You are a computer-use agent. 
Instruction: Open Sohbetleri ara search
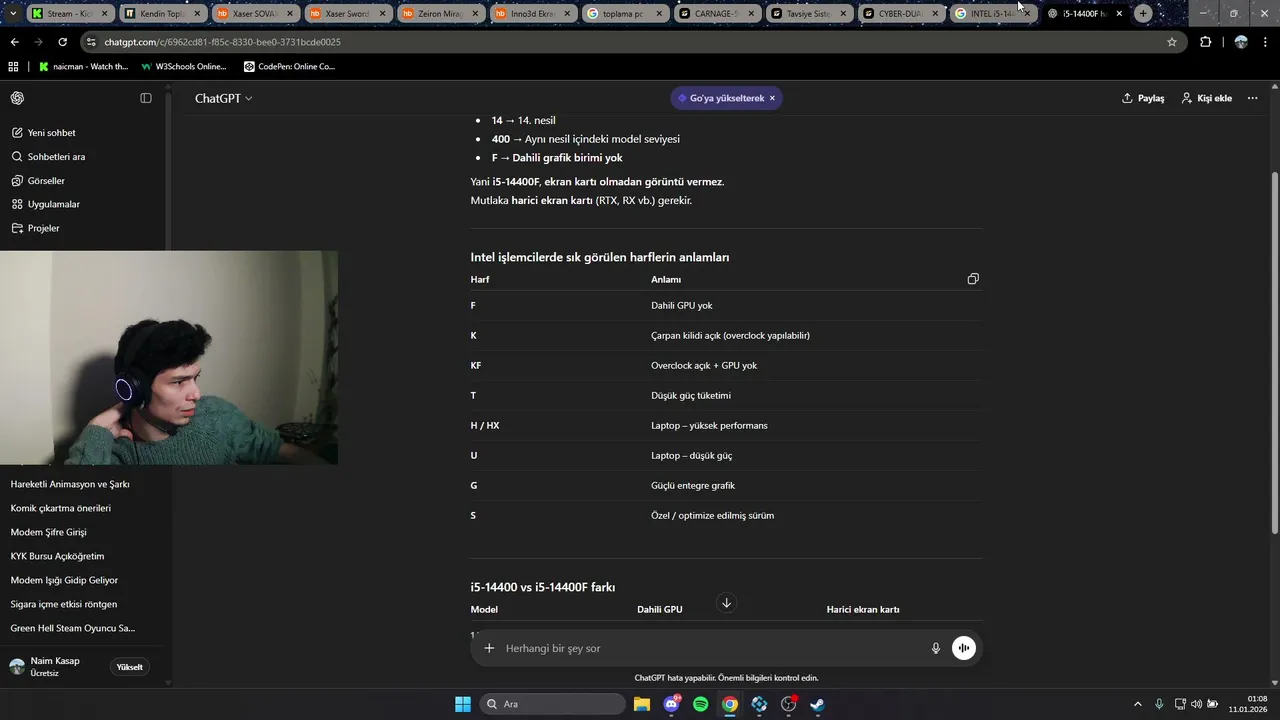tap(49, 157)
